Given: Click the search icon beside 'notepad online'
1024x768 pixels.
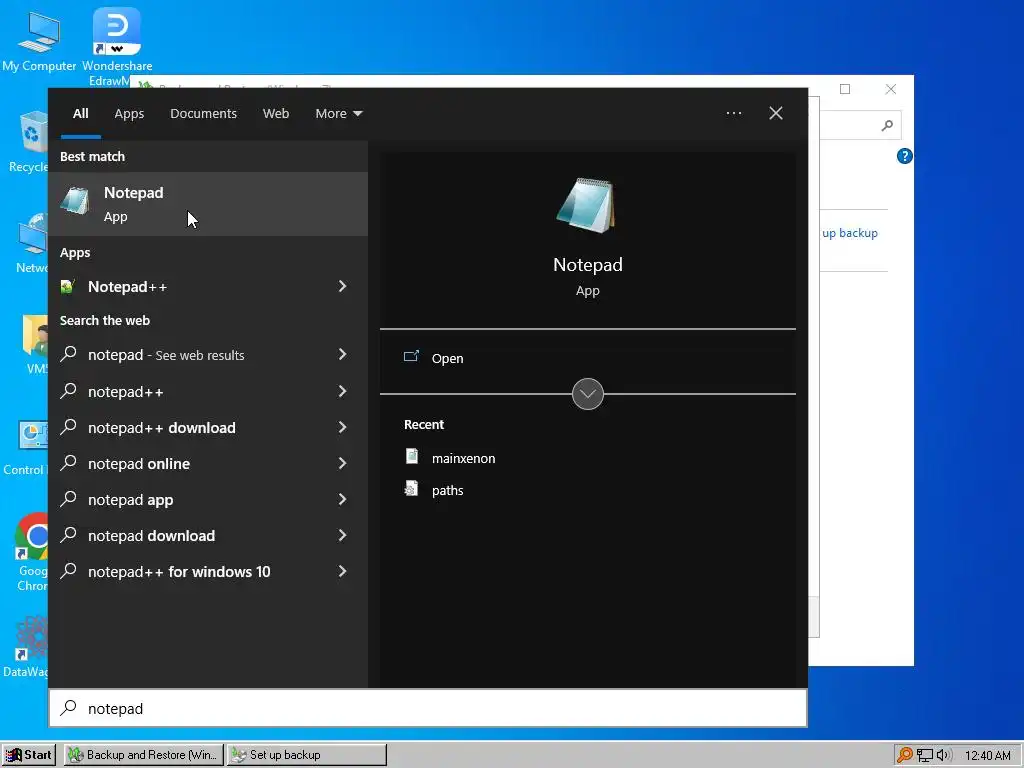Looking at the screenshot, I should [69, 463].
